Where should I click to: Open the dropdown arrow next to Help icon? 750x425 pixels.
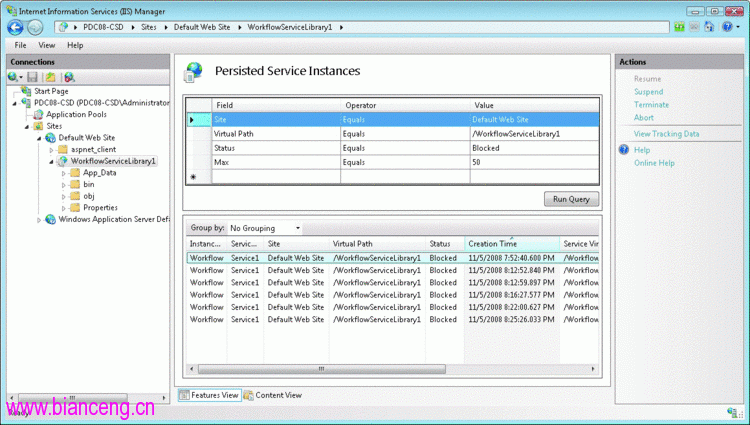click(x=738, y=27)
